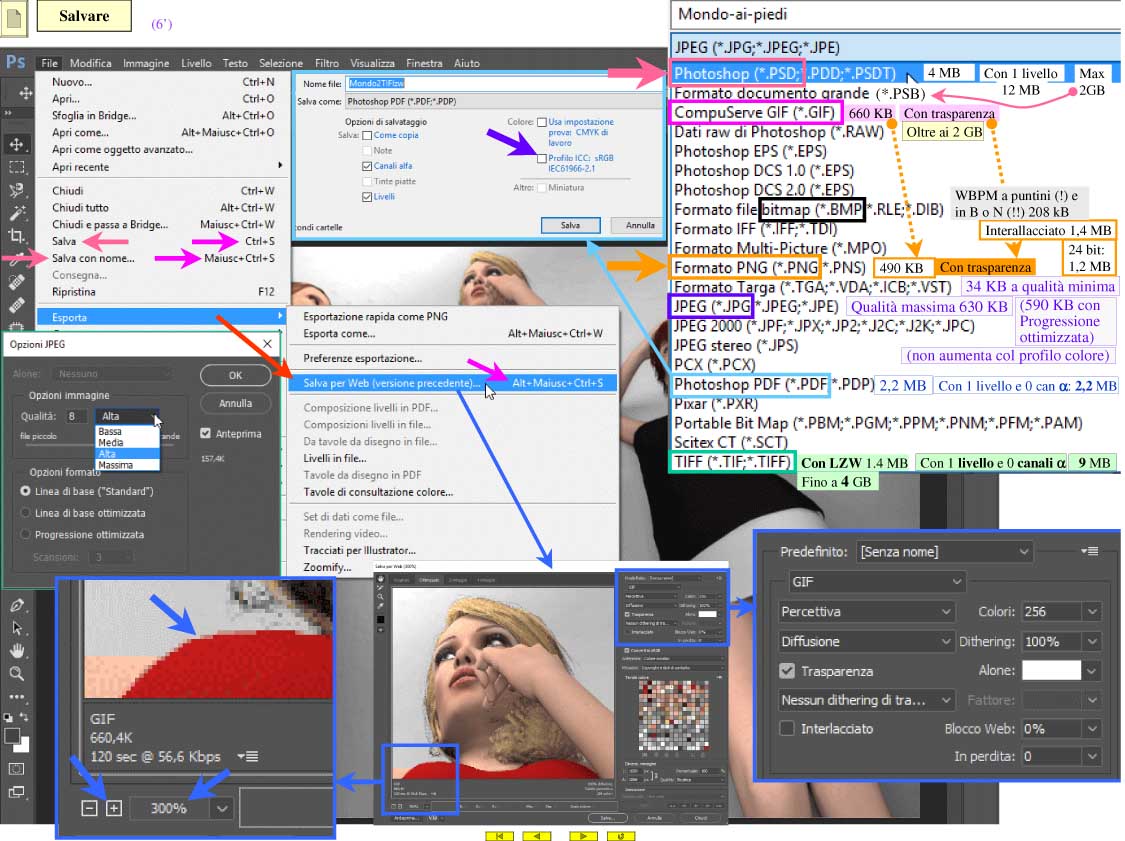Enable the Profilo ICC sRGB checkbox
1125x841 pixels.
tap(542, 159)
